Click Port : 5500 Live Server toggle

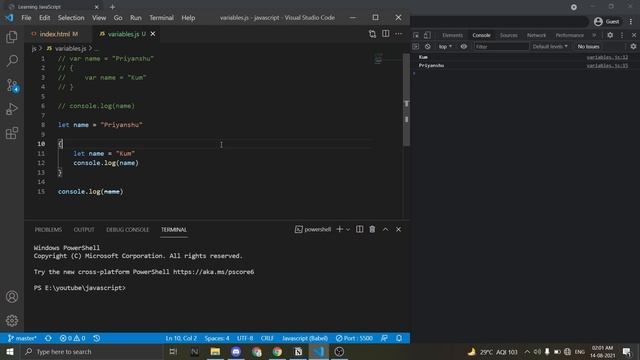pyautogui.click(x=354, y=338)
